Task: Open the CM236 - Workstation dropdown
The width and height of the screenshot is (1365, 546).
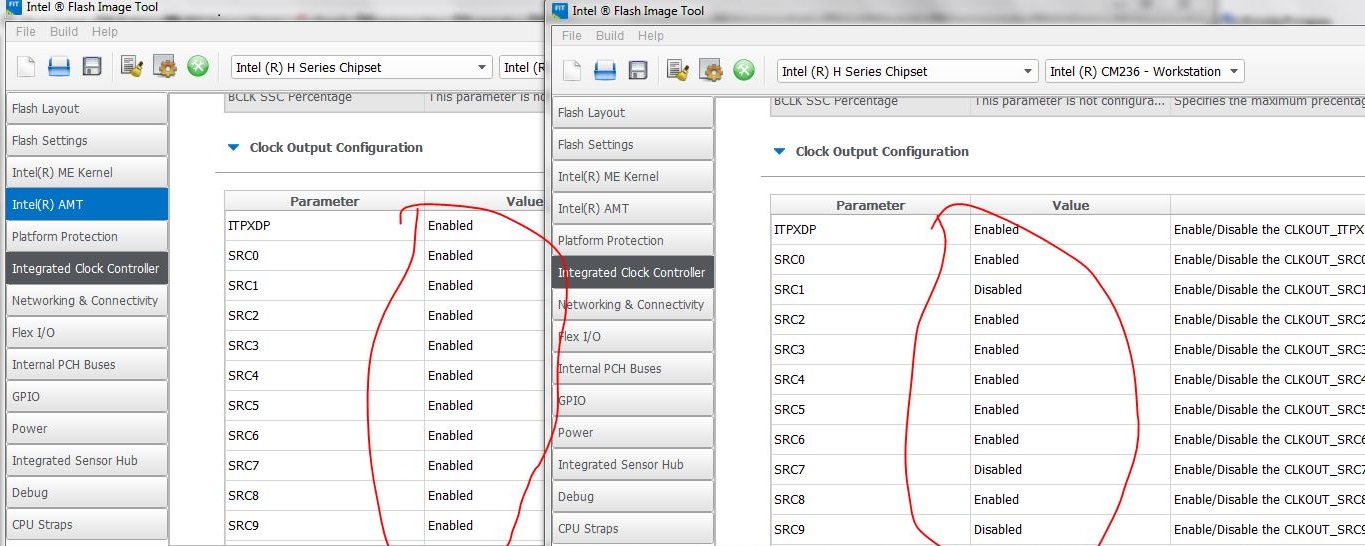Action: coord(1145,72)
